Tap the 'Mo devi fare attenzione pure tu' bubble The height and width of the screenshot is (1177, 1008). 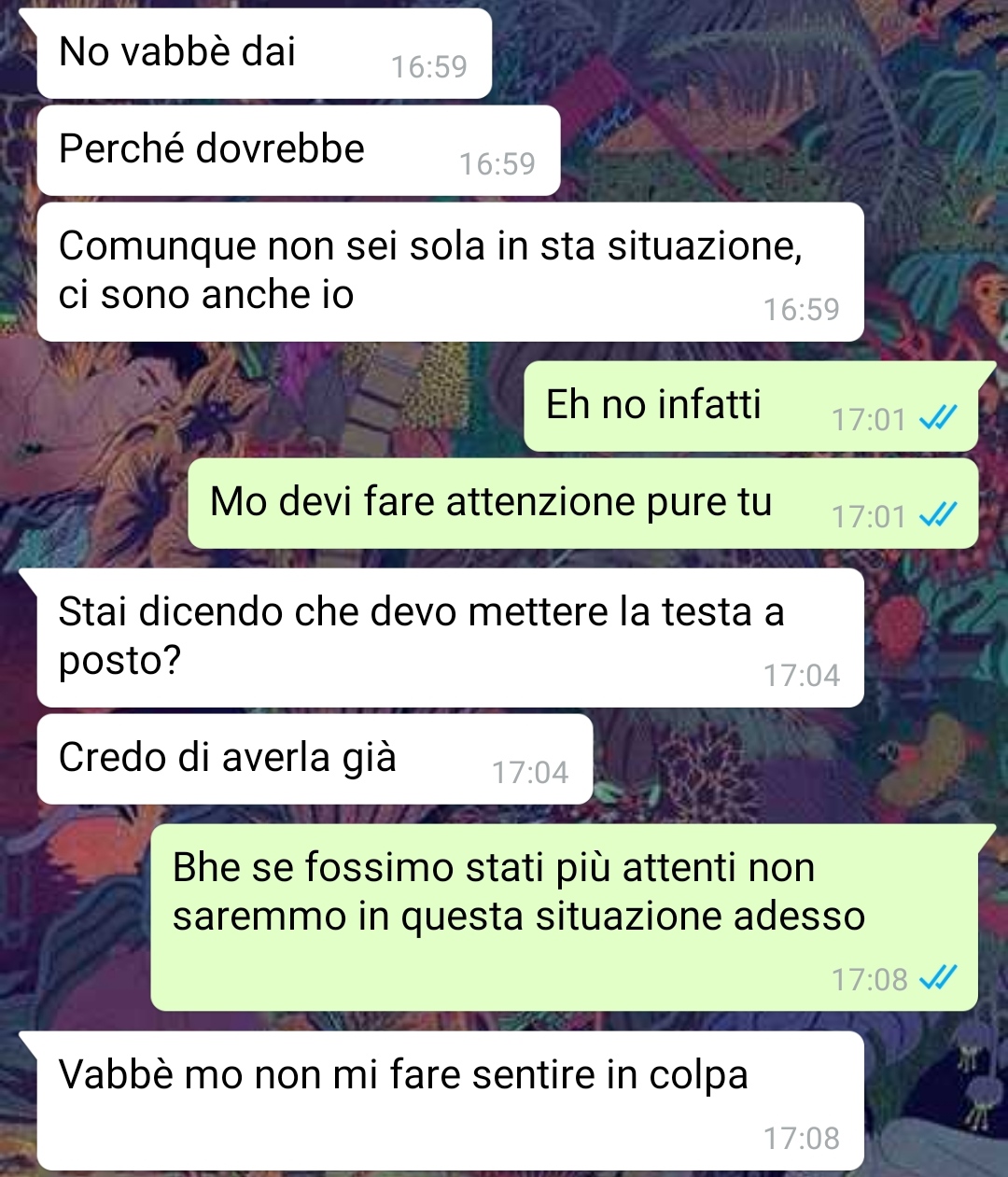[x=583, y=503]
